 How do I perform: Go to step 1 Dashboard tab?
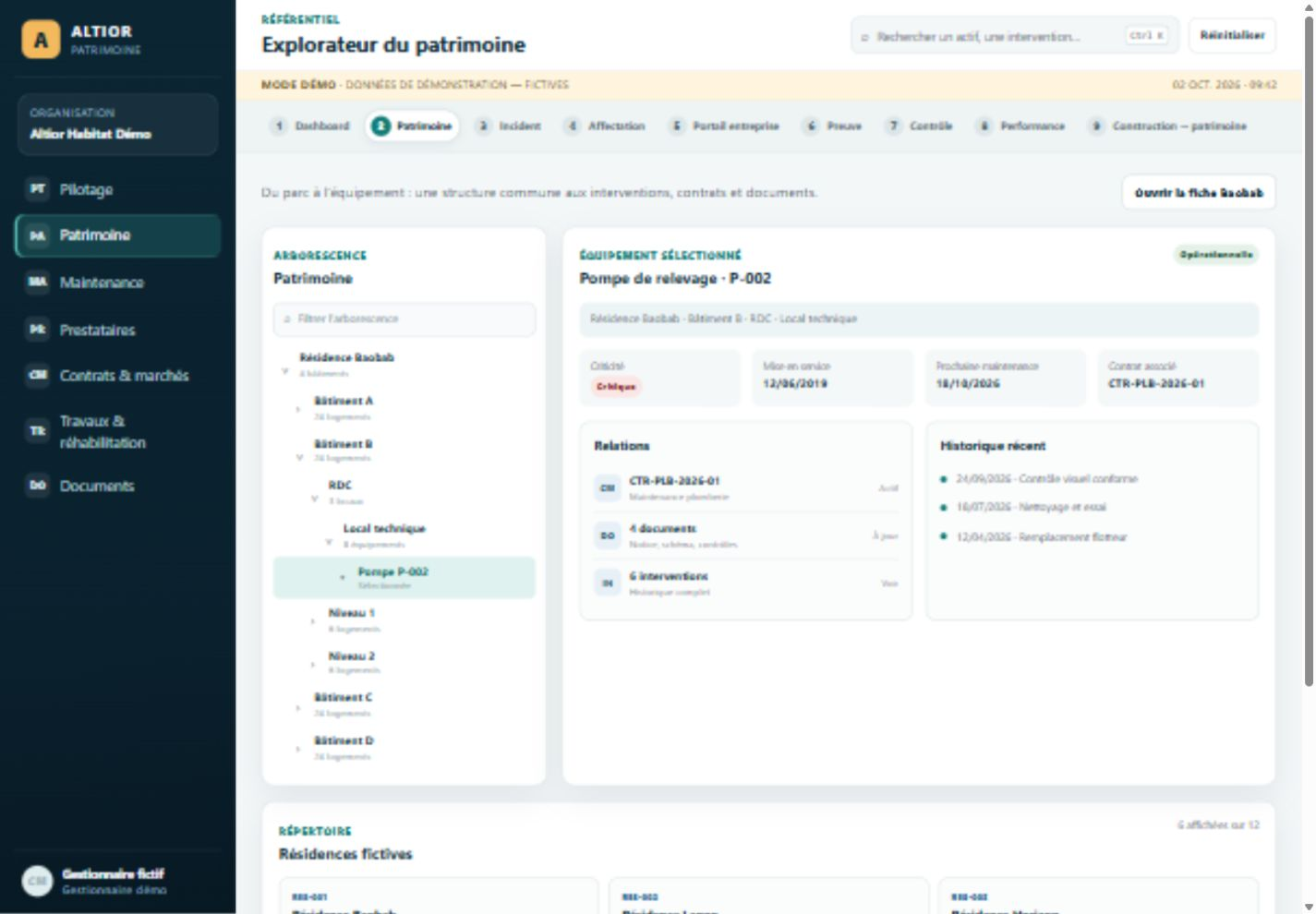[x=311, y=126]
